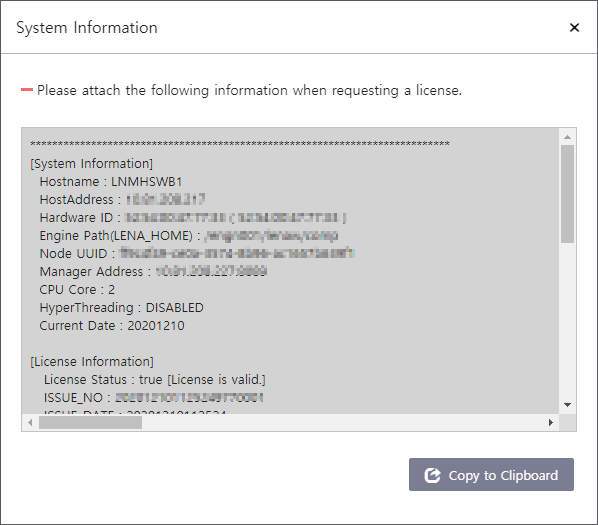
Task: Click the license request instruction text
Action: coord(249,90)
